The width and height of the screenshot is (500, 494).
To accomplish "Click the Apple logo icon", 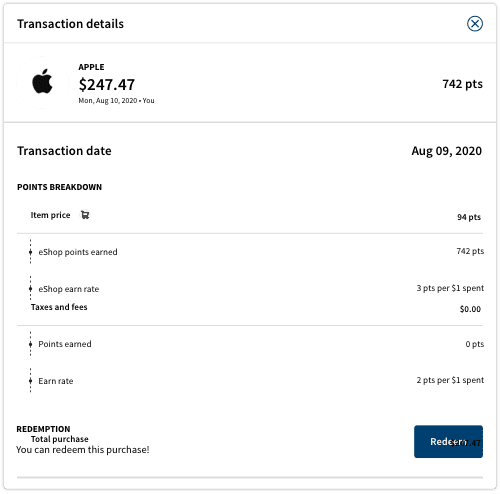I will coord(42,81).
